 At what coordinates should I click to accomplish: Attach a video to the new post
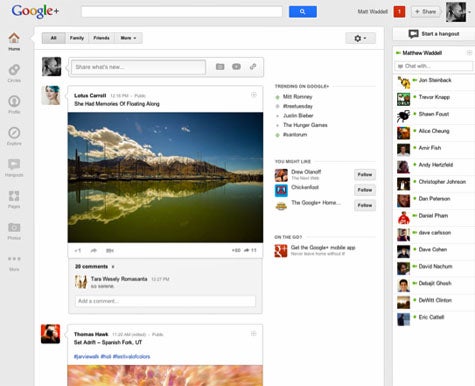pyautogui.click(x=236, y=67)
